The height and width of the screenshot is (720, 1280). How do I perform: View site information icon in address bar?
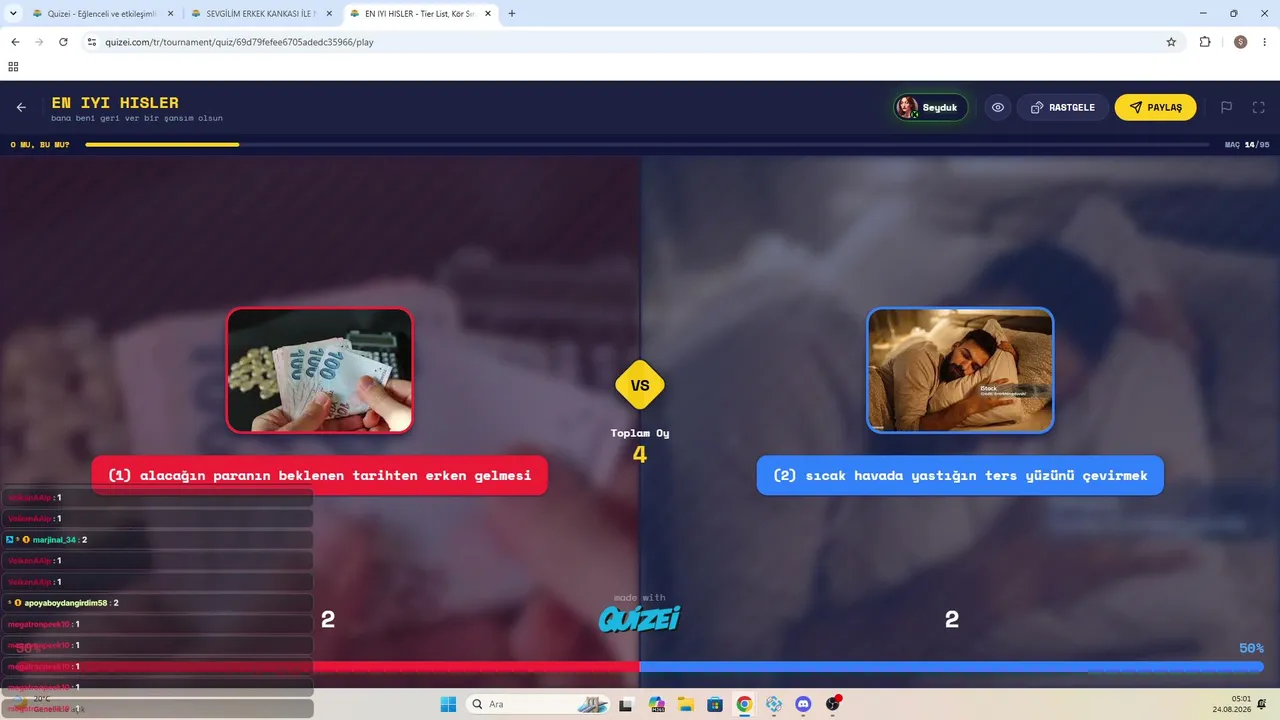[92, 42]
